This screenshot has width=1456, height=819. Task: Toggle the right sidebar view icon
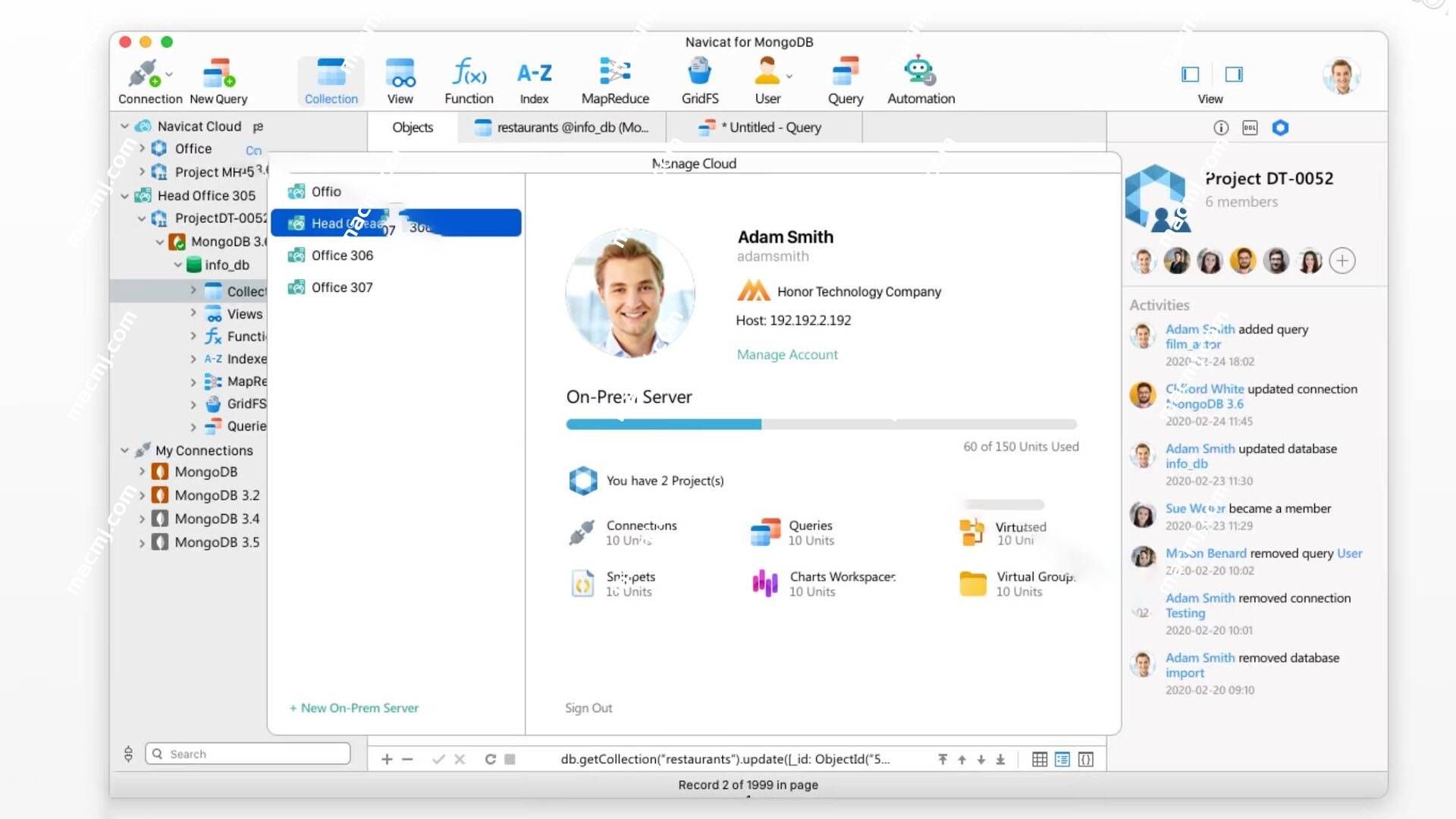(1234, 74)
